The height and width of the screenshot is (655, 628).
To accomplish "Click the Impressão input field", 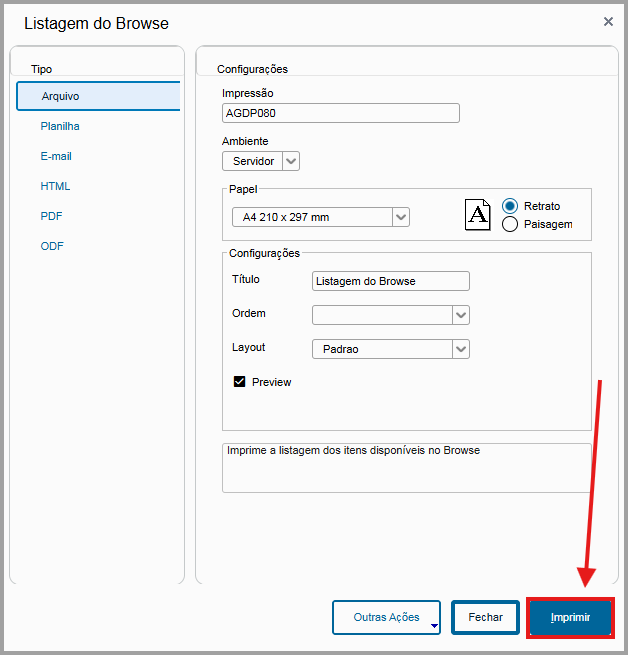I will tap(340, 113).
